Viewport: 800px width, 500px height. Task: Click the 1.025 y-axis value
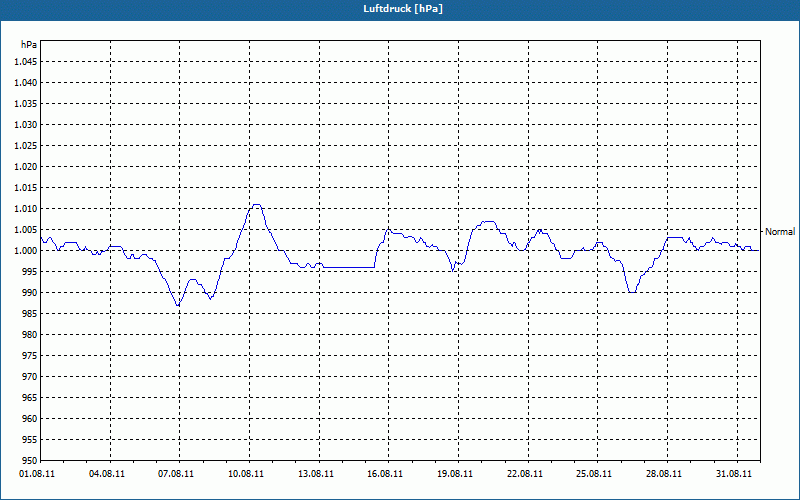[26, 145]
